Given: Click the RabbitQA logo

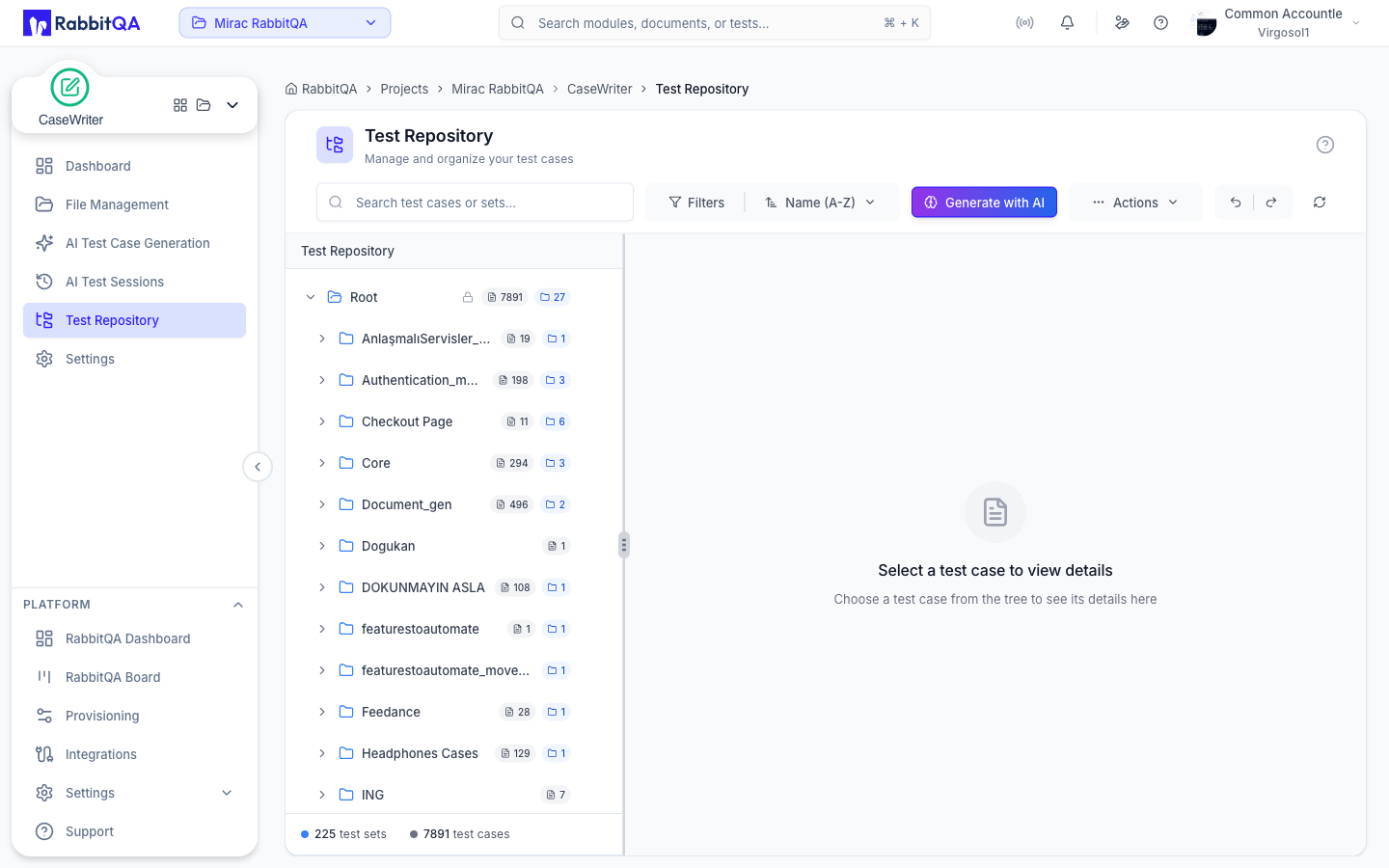Looking at the screenshot, I should [x=82, y=23].
